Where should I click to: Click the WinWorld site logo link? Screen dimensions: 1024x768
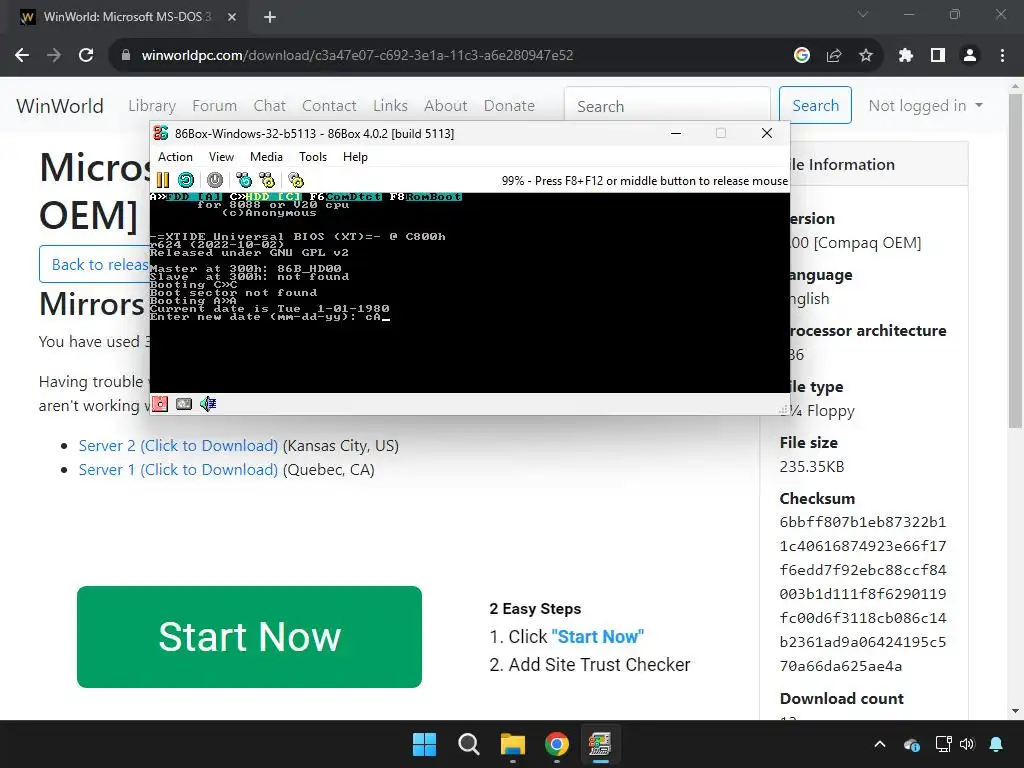click(x=60, y=106)
